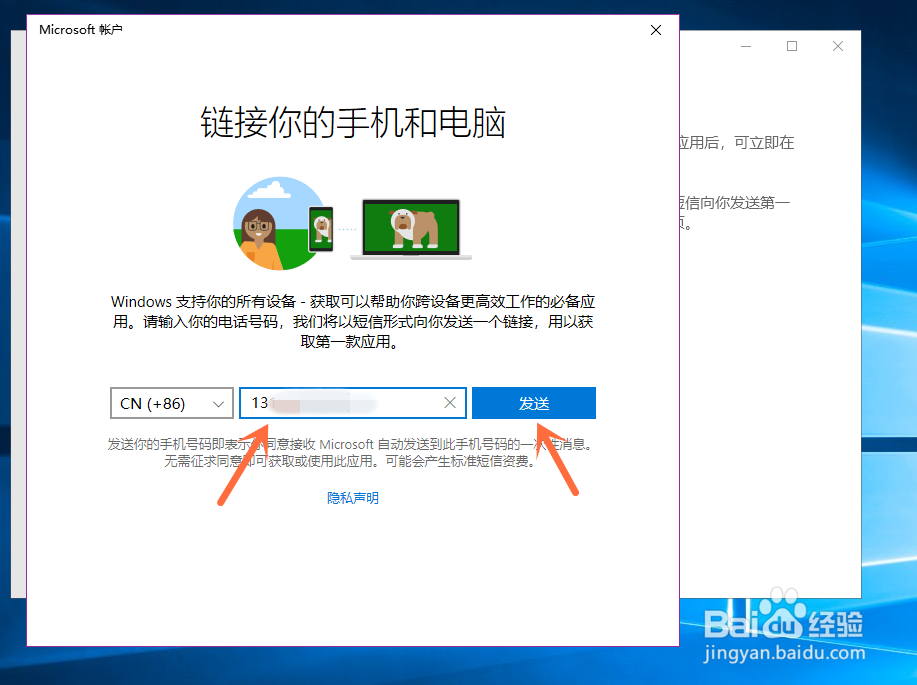Click into the phone number input field
917x685 pixels.
click(353, 403)
